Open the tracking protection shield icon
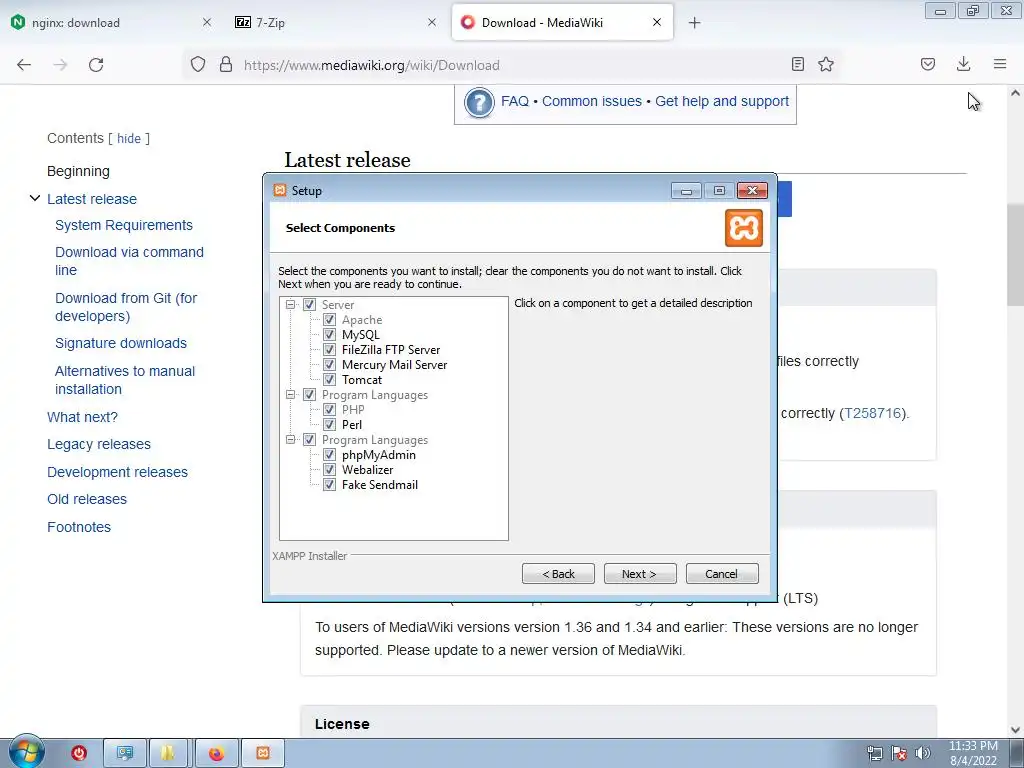Screen dimensions: 1024x768 point(198,65)
